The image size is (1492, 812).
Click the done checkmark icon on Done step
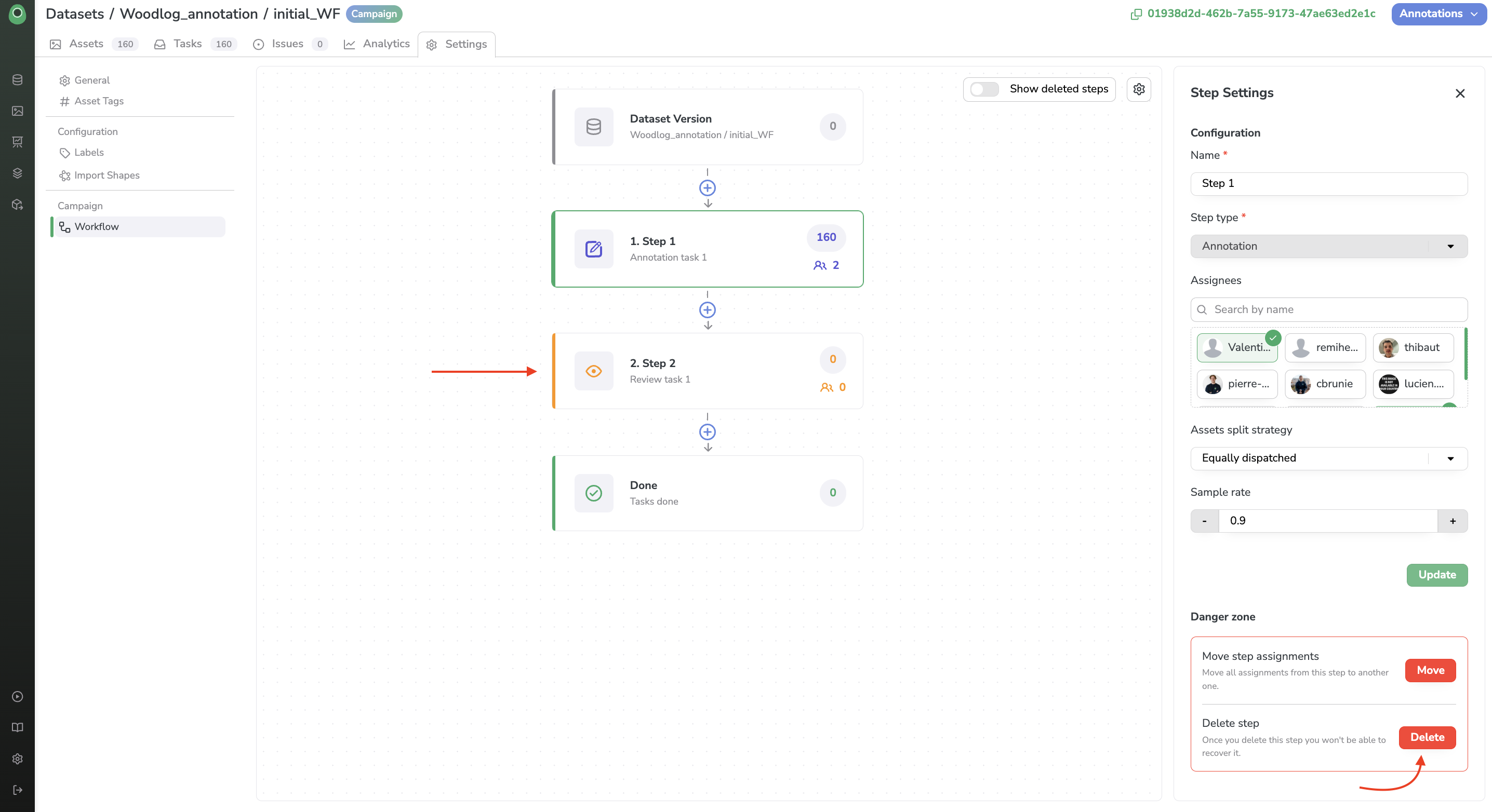pyautogui.click(x=593, y=493)
